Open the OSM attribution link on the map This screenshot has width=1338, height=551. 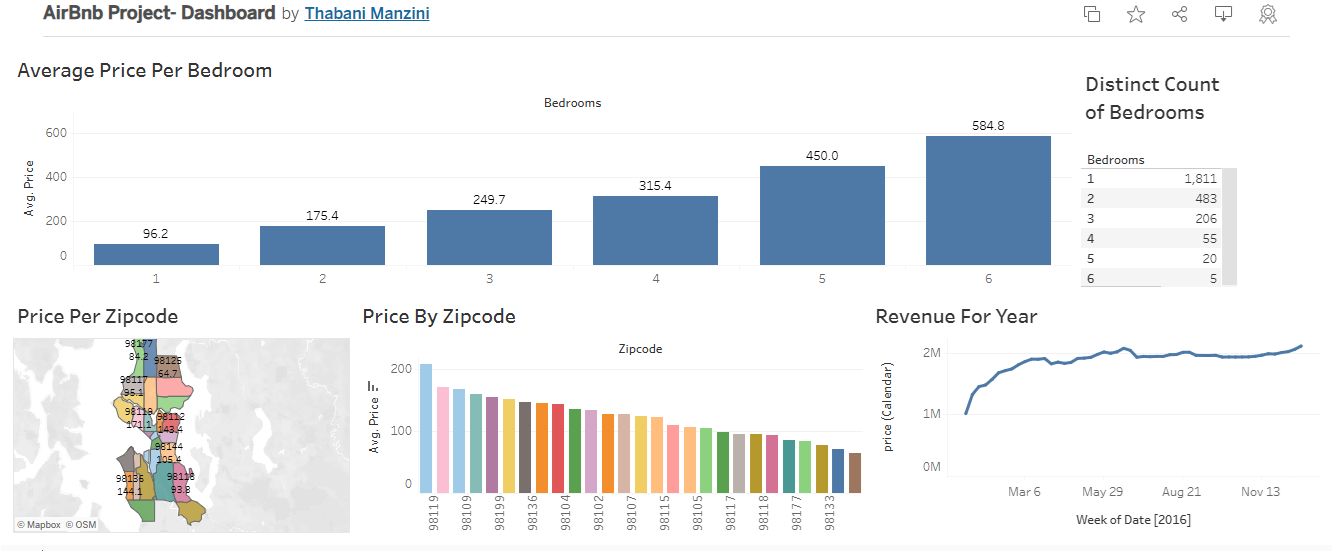click(x=81, y=524)
